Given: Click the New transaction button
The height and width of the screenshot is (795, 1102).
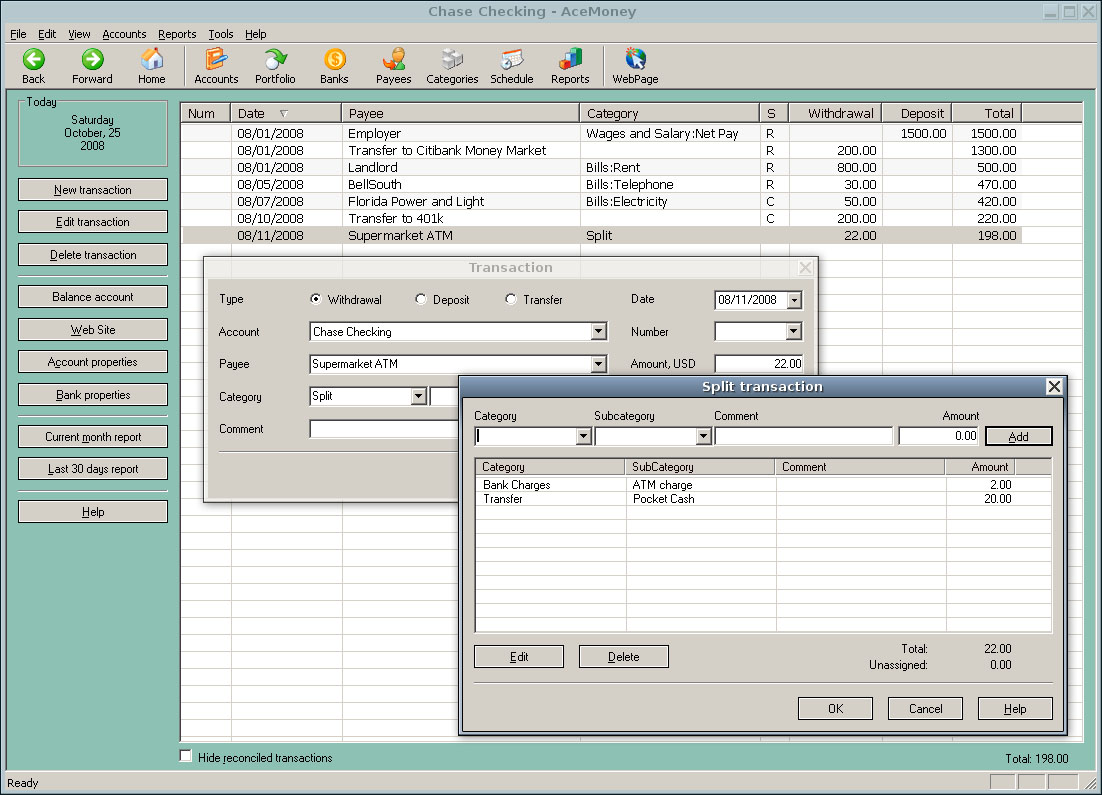Looking at the screenshot, I should [93, 190].
